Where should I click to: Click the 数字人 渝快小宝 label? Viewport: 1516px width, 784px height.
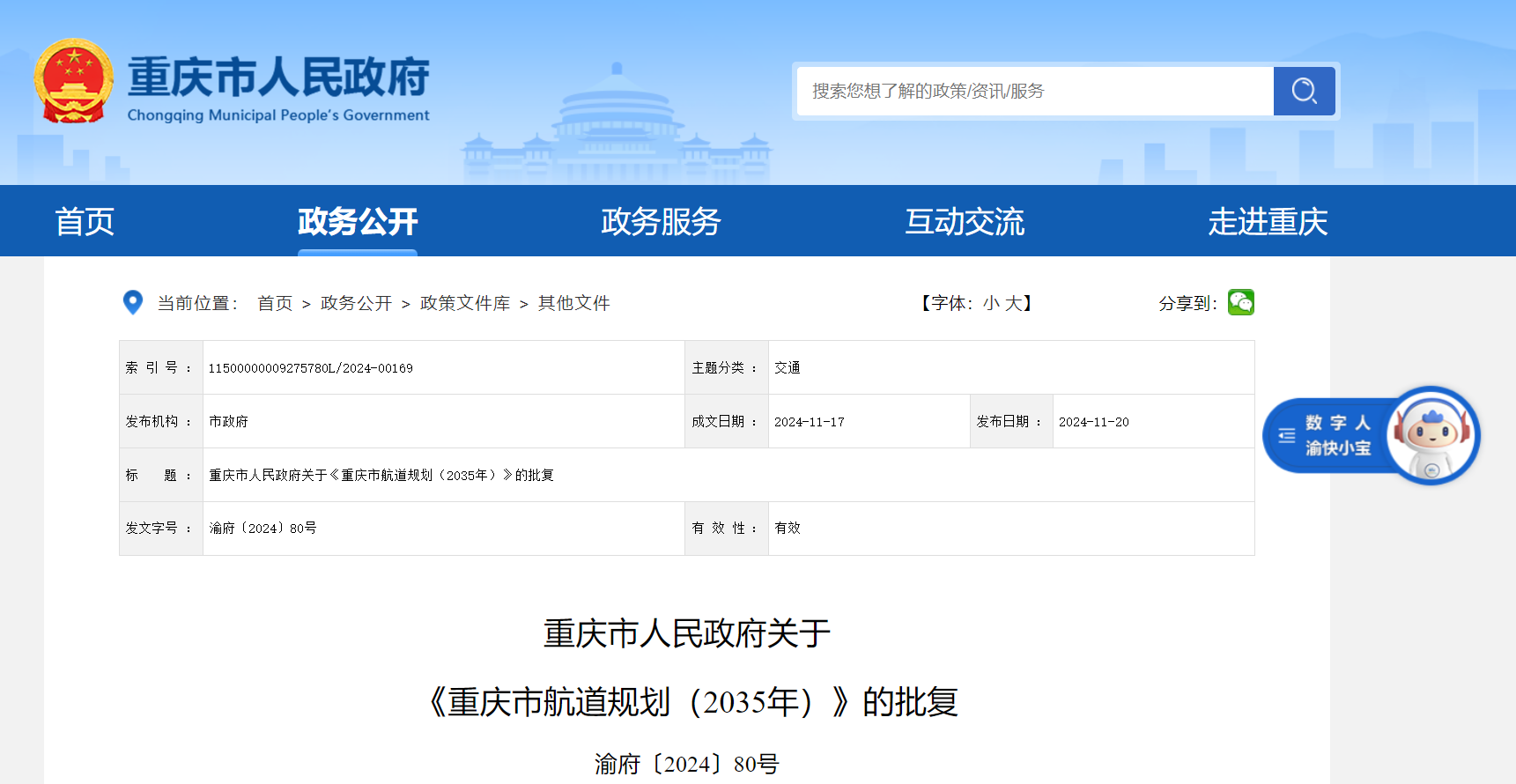coord(1337,435)
